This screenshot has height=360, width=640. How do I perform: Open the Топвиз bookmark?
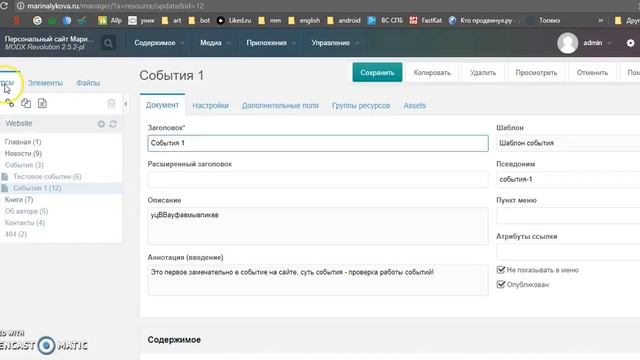click(x=544, y=20)
